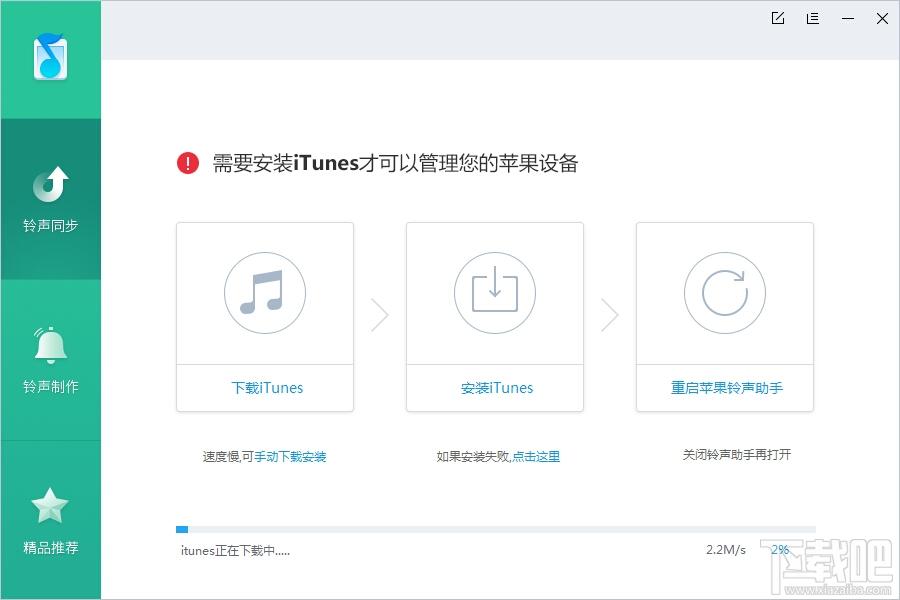Open the 手动下载安装 link
Viewport: 900px width, 600px height.
[290, 456]
